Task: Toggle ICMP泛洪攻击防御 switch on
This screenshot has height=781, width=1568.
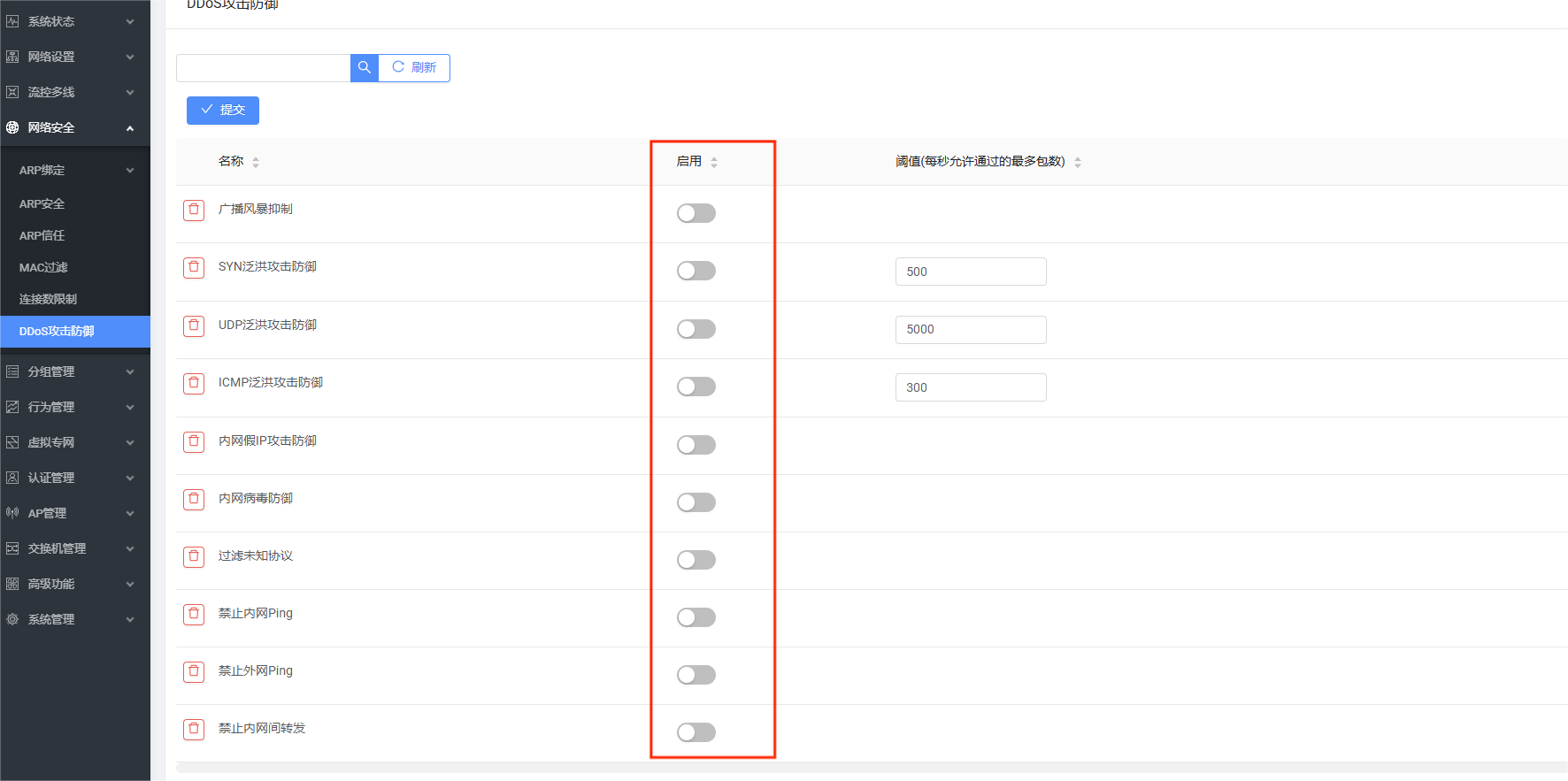Action: coord(696,387)
